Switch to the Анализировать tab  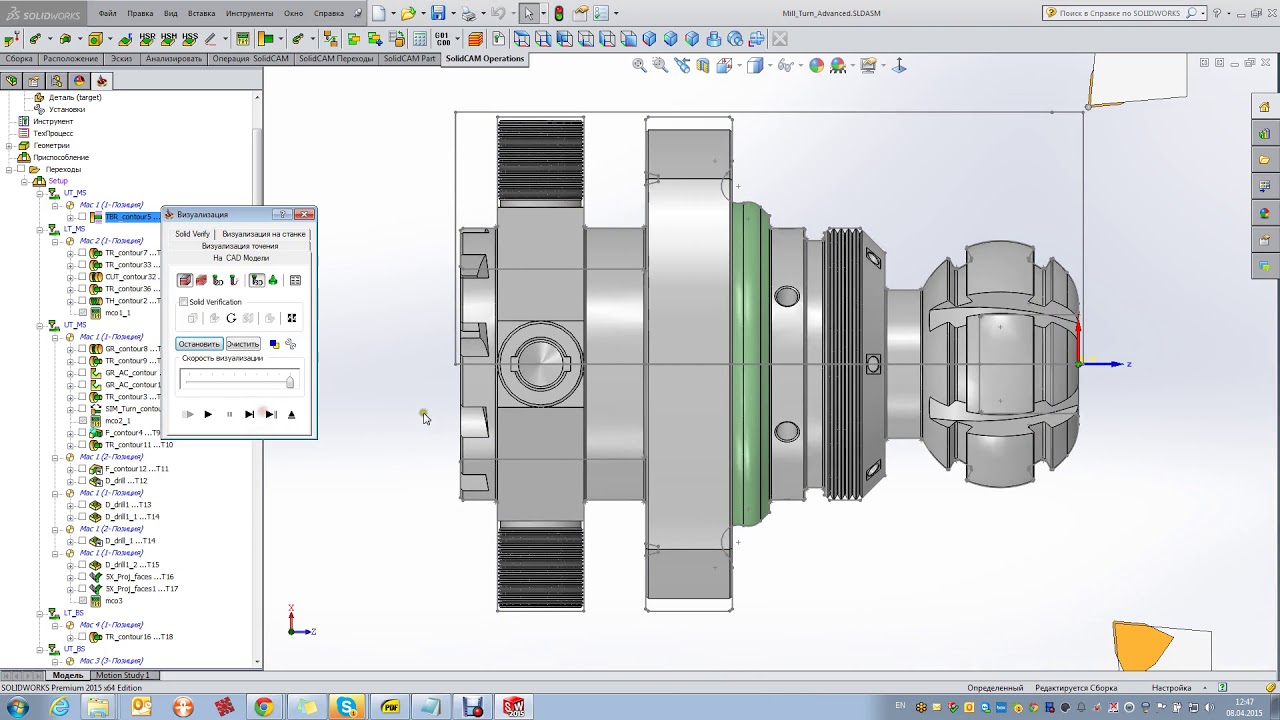174,59
